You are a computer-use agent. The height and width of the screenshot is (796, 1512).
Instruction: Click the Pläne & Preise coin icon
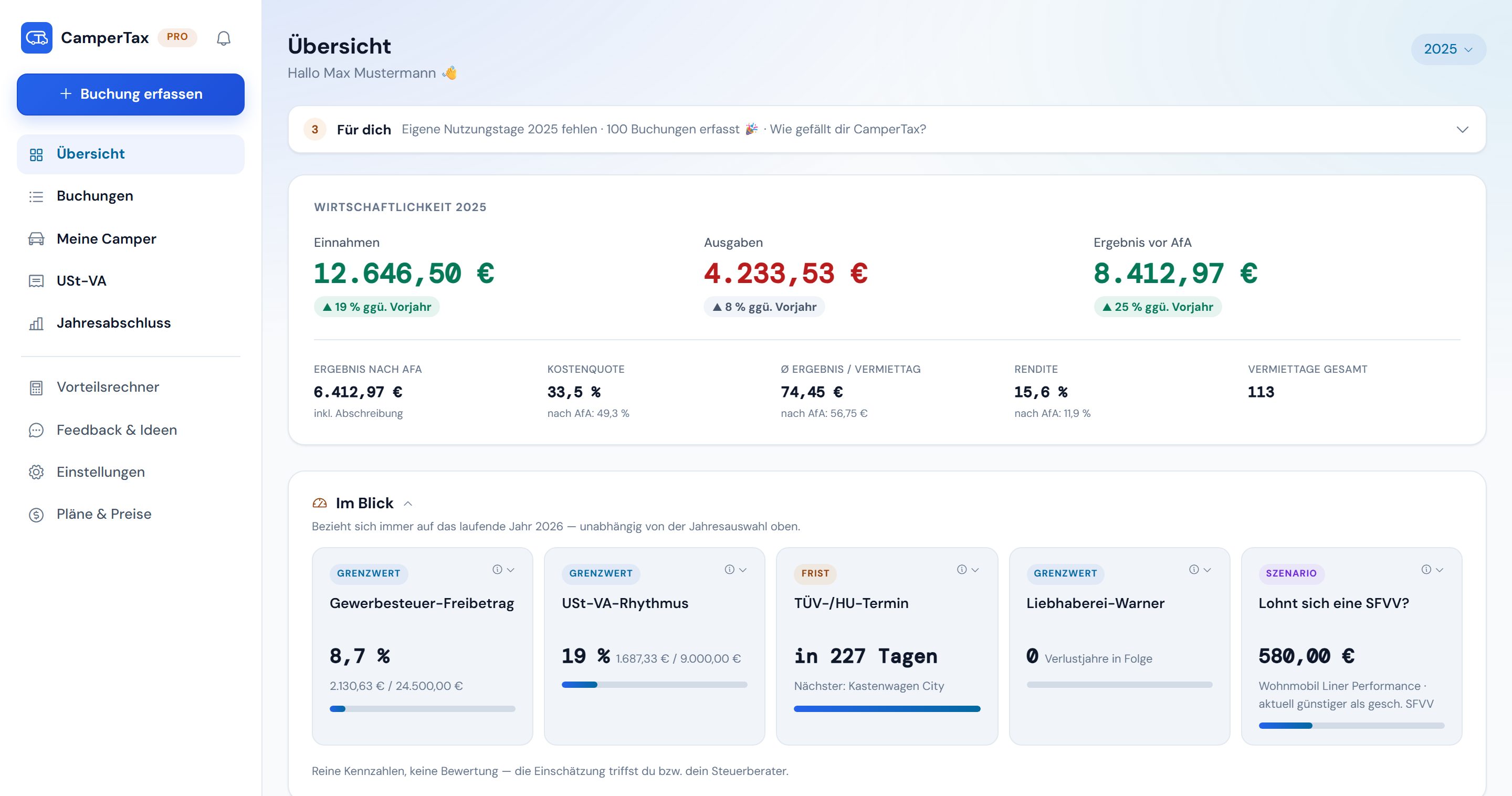[x=36, y=515]
